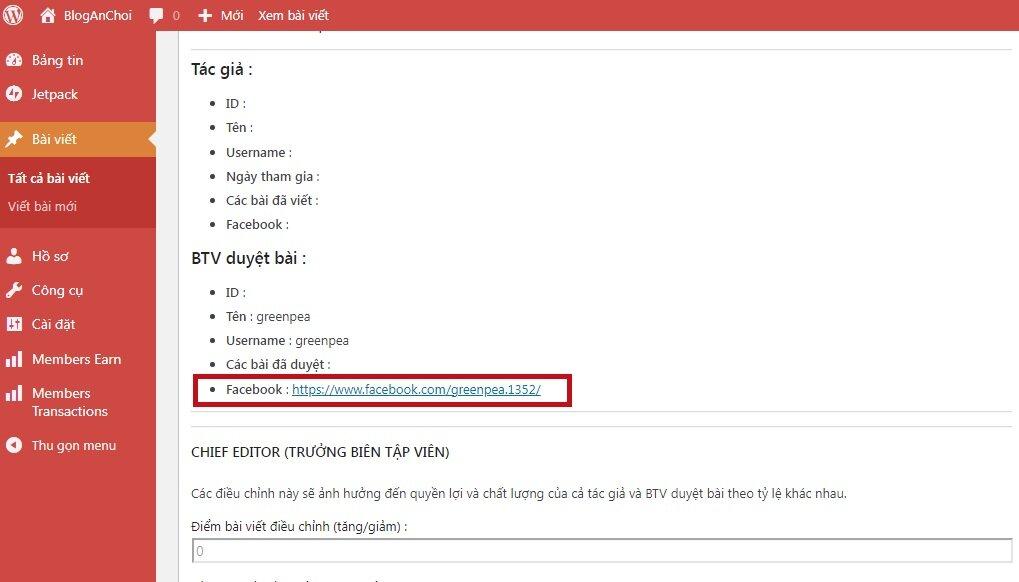The width and height of the screenshot is (1019, 582).
Task: Open Xem bài viết from the admin bar
Action: (x=291, y=15)
